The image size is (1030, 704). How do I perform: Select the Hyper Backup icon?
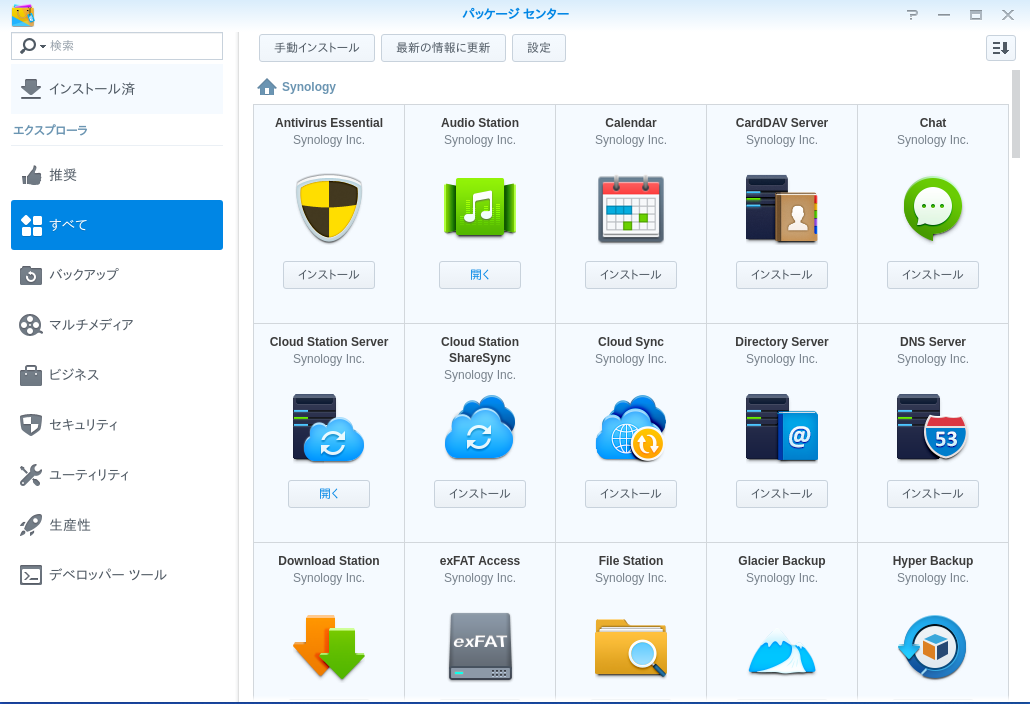pos(933,647)
